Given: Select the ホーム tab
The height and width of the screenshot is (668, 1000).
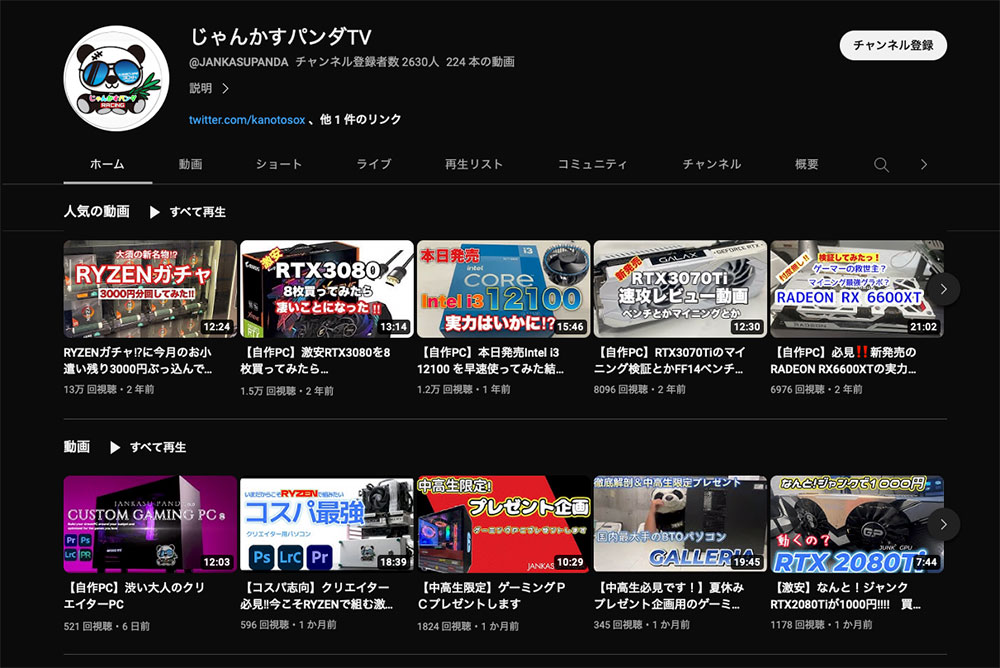Looking at the screenshot, I should pos(107,164).
